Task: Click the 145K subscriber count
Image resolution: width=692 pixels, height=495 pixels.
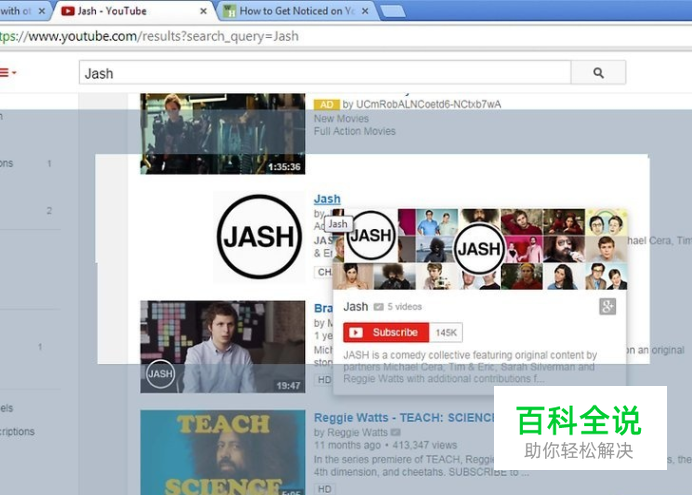Action: click(446, 332)
